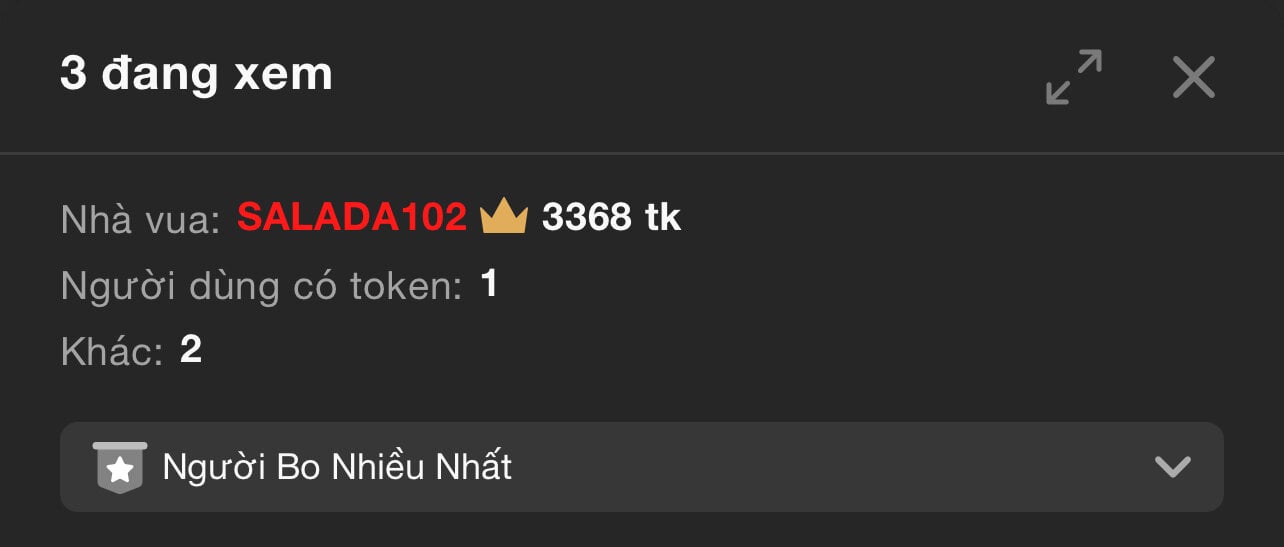Click the star badge icon in dropdown
This screenshot has height=547, width=1284.
120,467
